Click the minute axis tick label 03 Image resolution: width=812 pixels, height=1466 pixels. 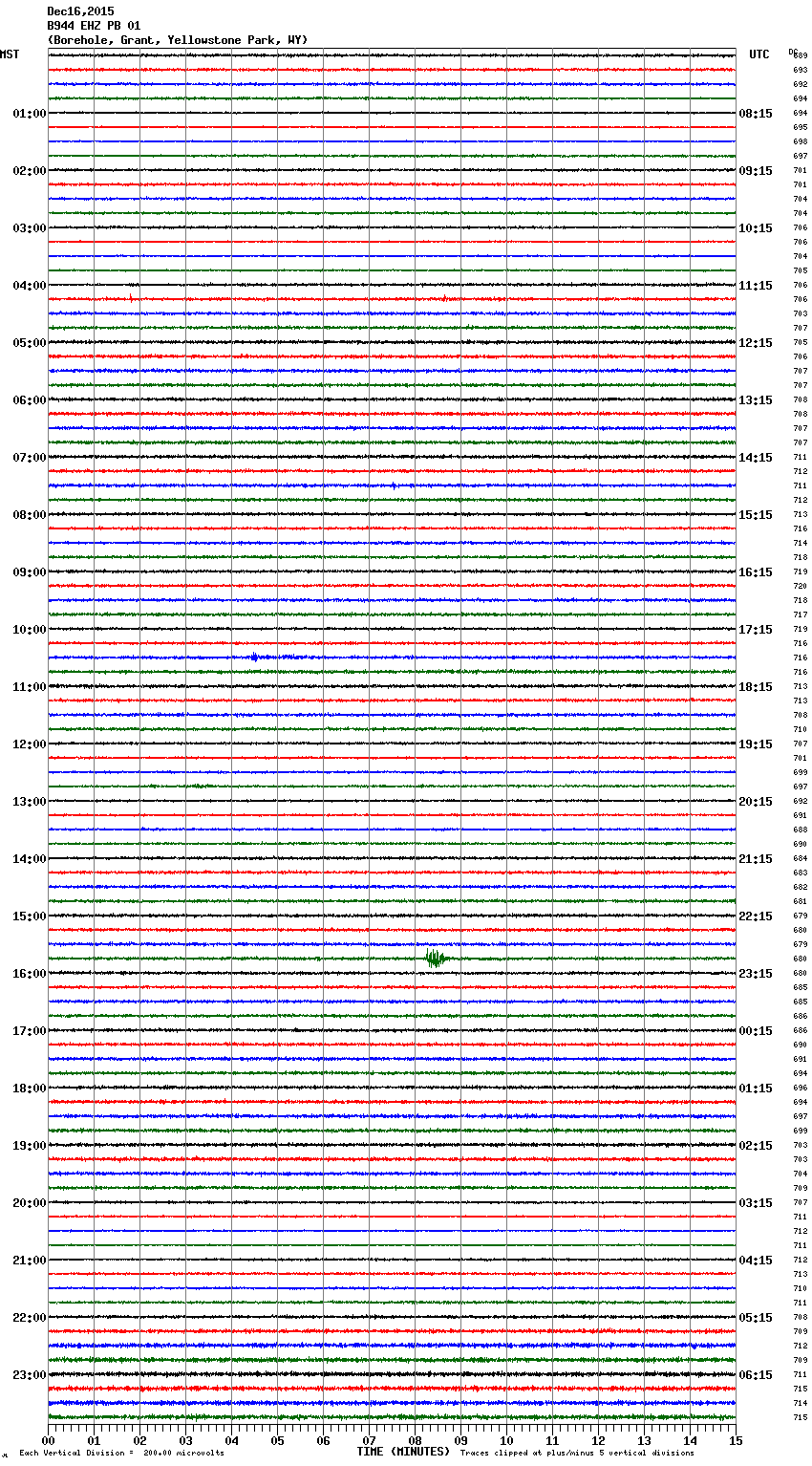(x=185, y=1440)
